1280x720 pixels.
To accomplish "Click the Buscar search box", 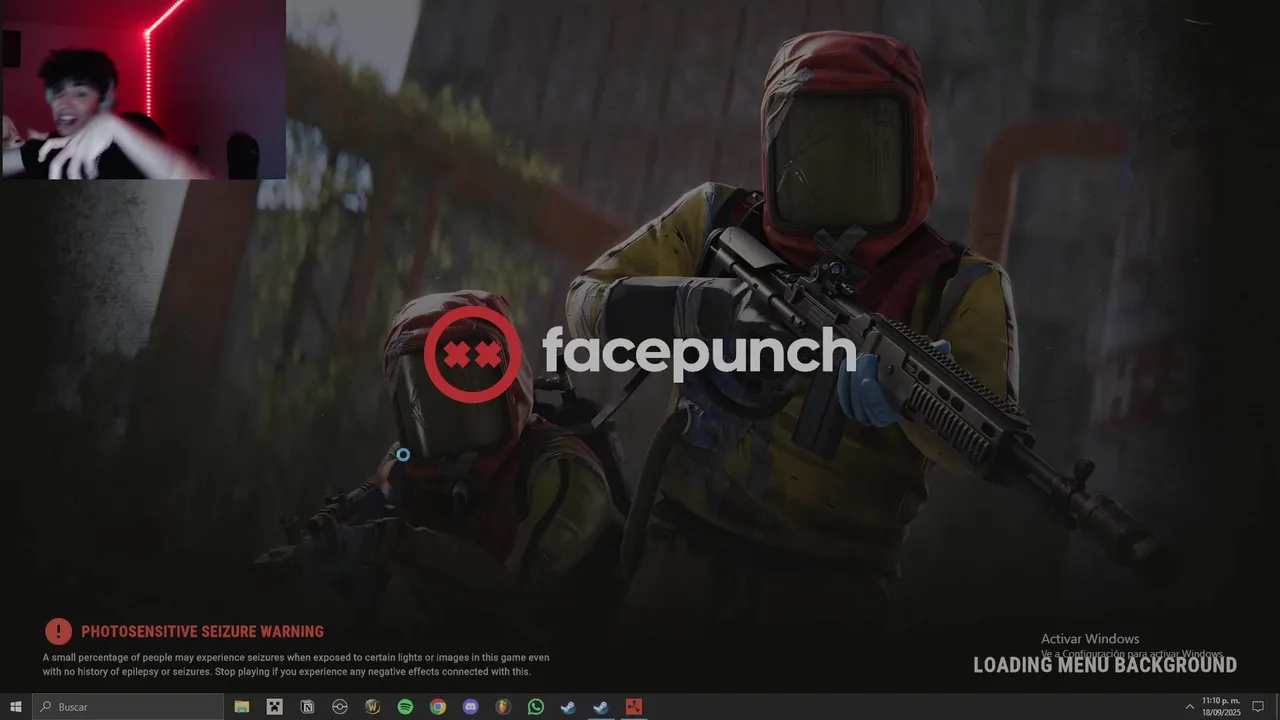I will pos(128,707).
